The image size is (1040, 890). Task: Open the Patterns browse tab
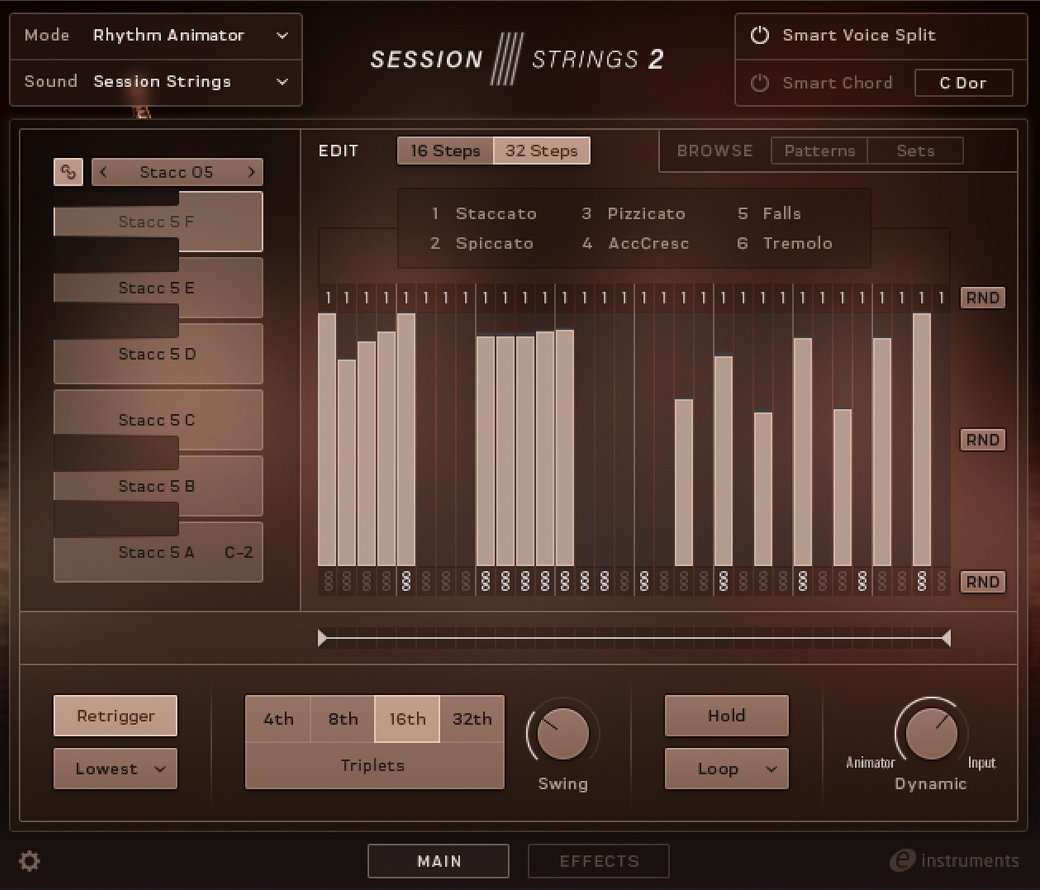[819, 151]
